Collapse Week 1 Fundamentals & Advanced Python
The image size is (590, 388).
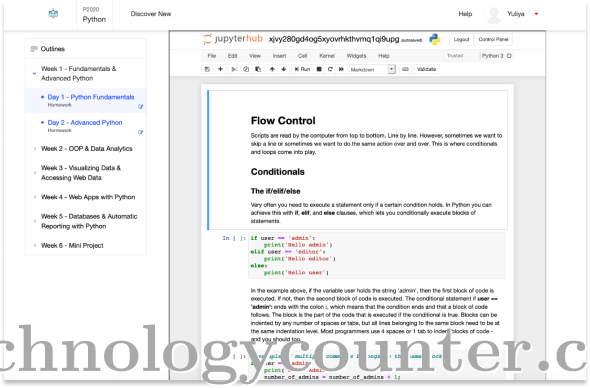[x=34, y=73]
